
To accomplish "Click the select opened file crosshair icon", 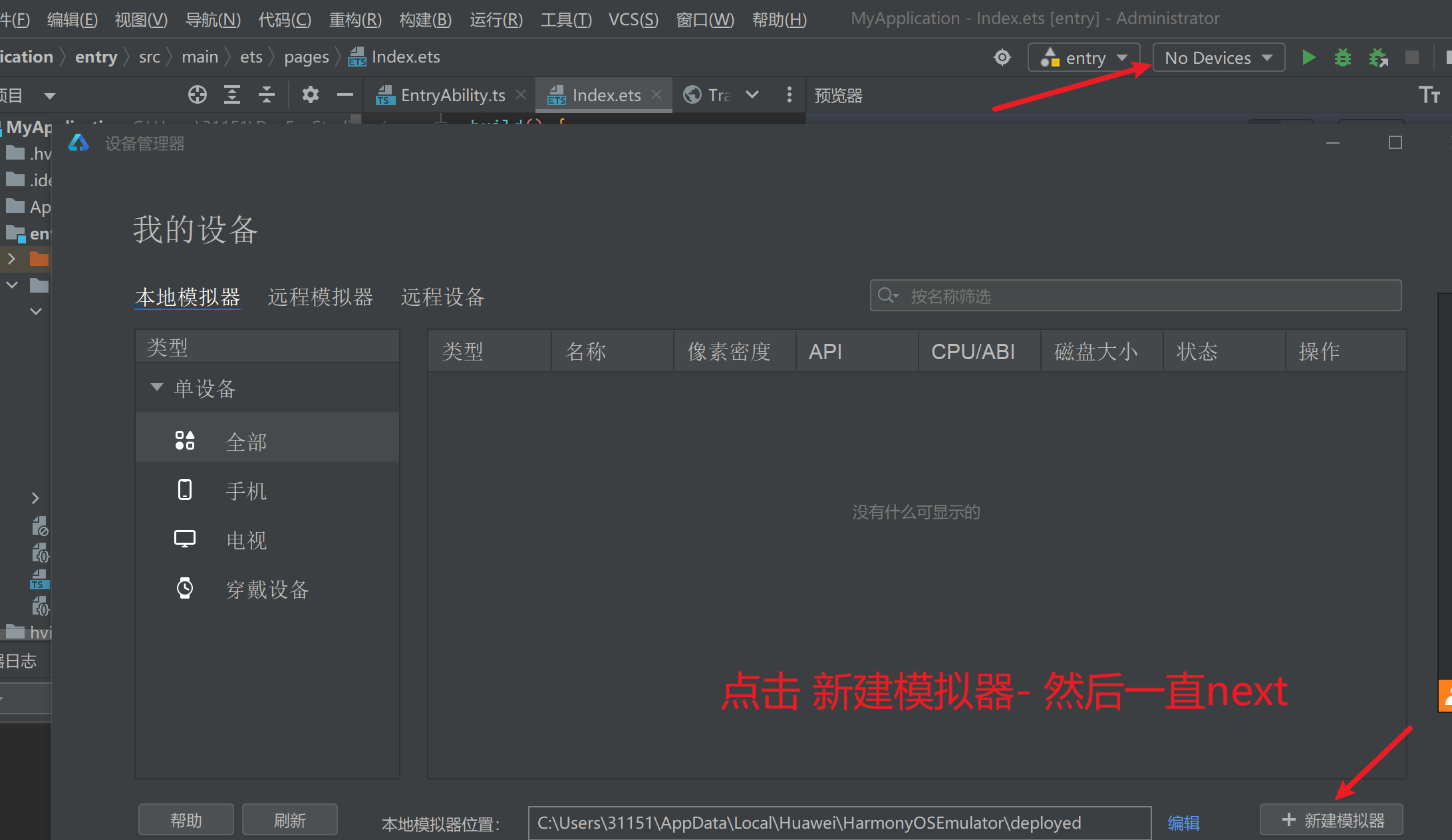I will click(198, 95).
